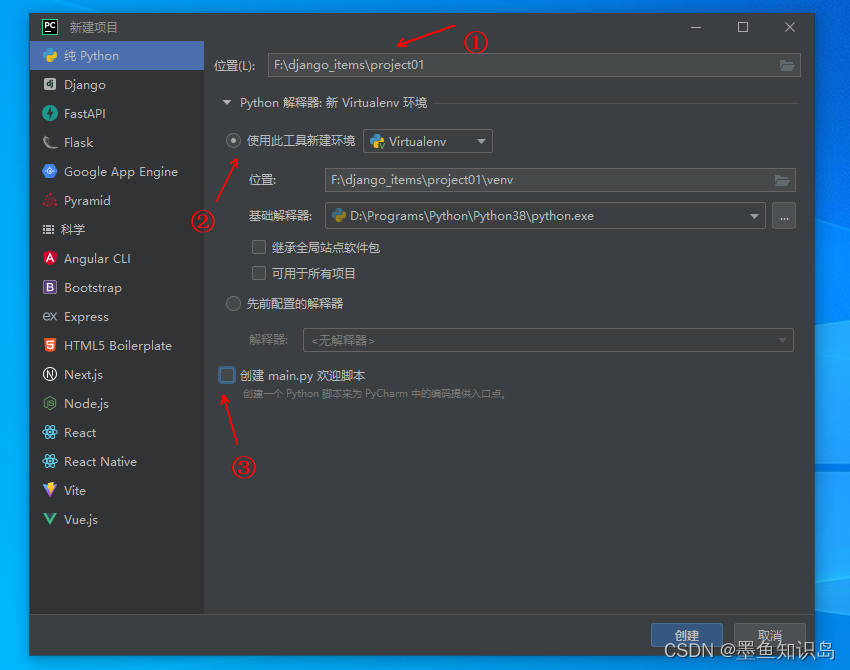Image resolution: width=850 pixels, height=670 pixels.
Task: Click the Next.js N icon
Action: pos(50,374)
